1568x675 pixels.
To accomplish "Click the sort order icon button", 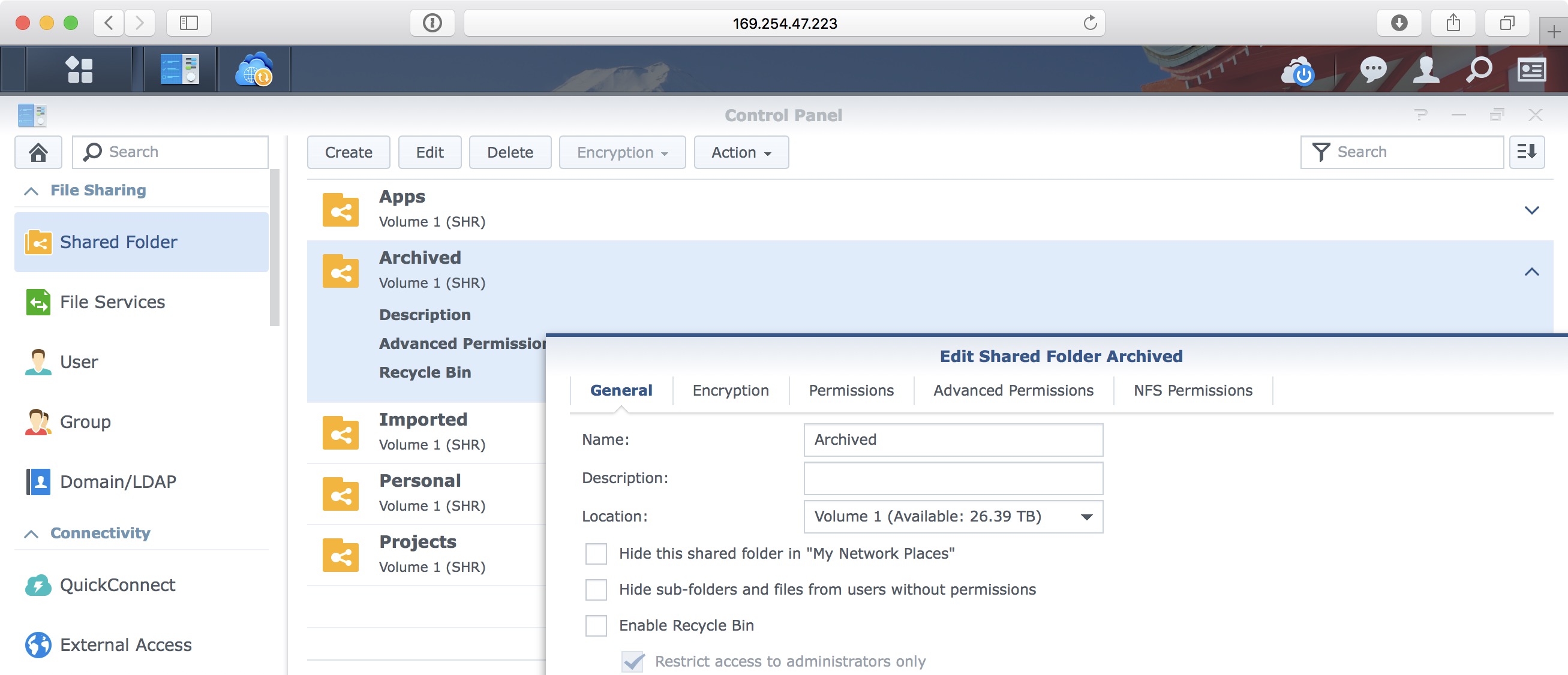I will point(1526,152).
